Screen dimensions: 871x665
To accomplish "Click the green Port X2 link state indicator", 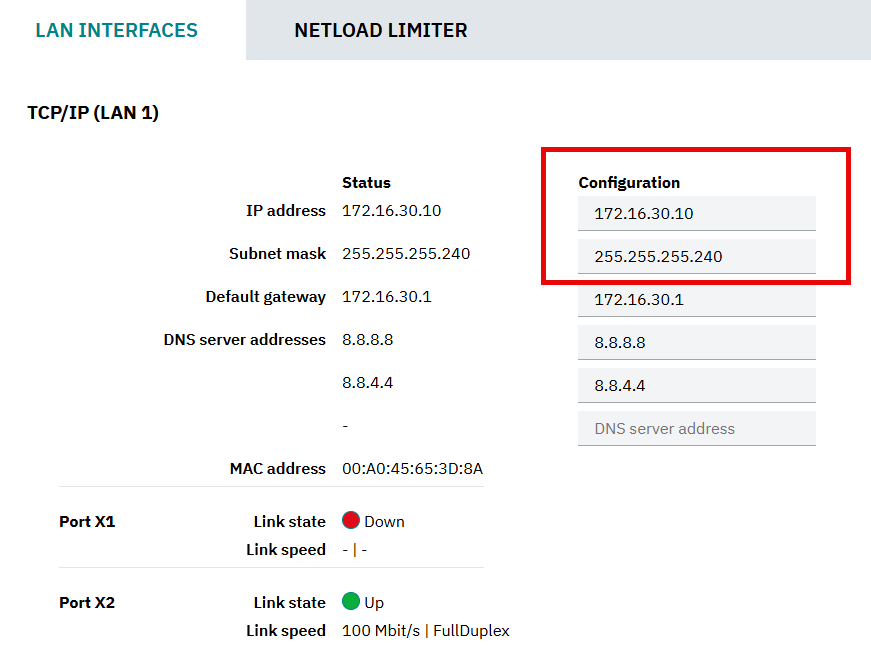I will click(x=351, y=601).
